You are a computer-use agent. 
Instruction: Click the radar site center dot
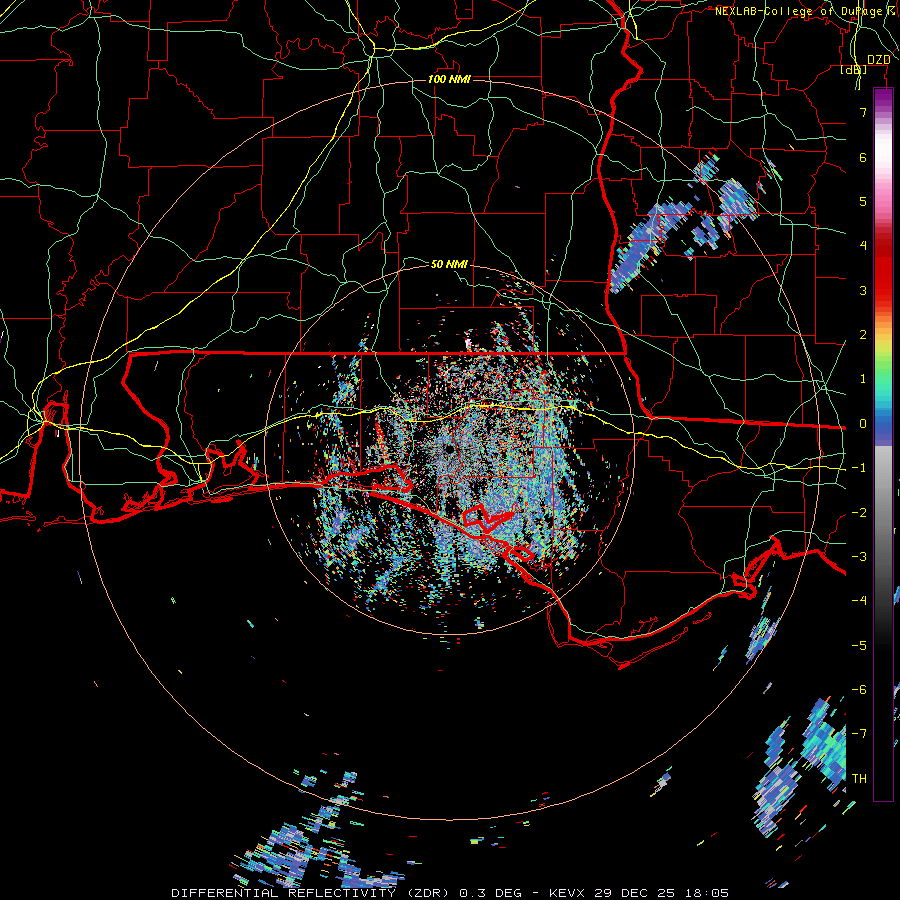point(449,449)
